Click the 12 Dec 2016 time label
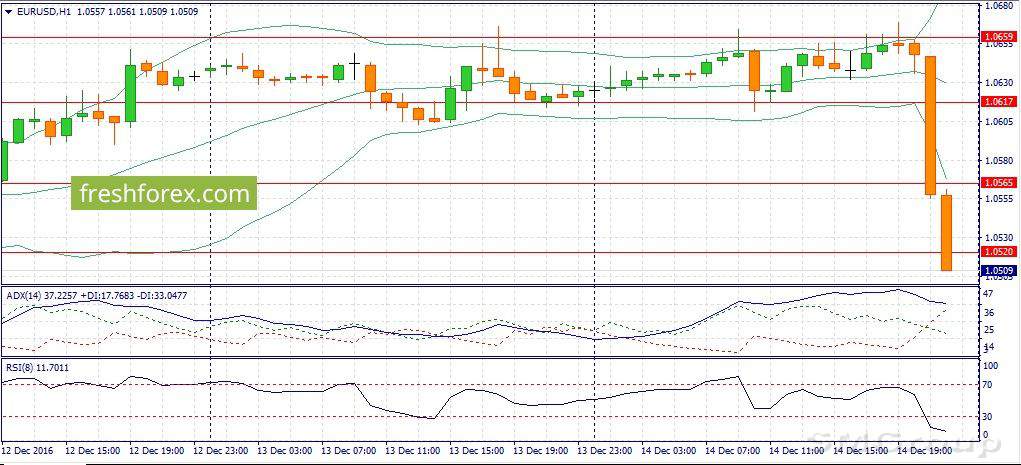The width and height of the screenshot is (1021, 465). pos(28,450)
